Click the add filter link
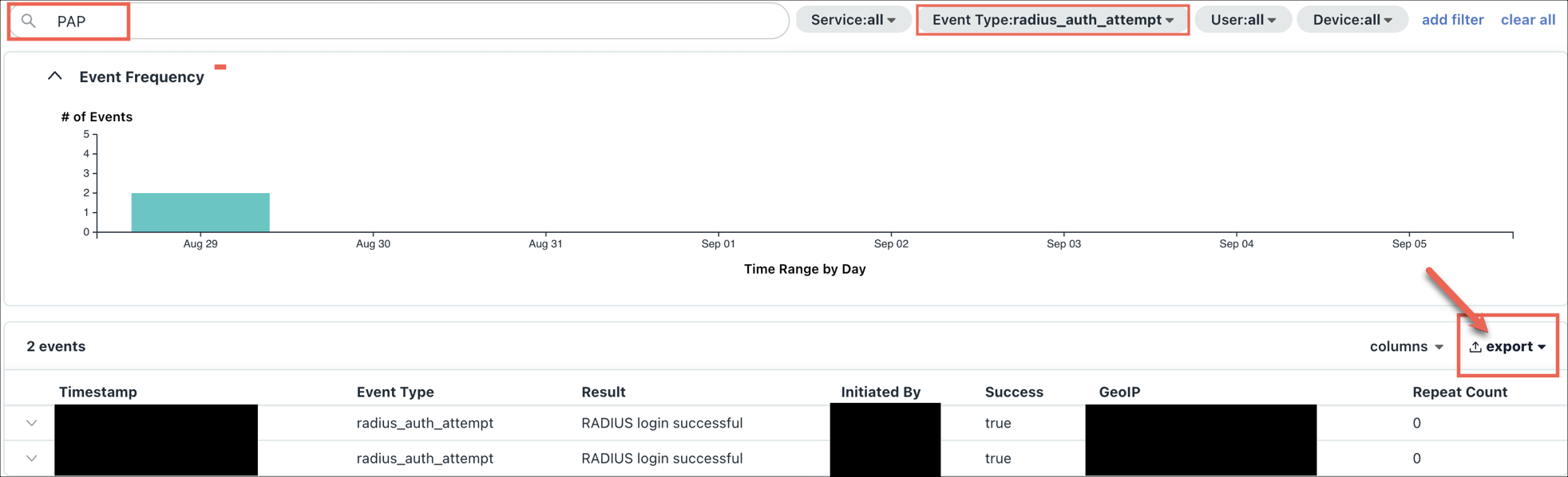This screenshot has height=477, width=1568. (1452, 20)
